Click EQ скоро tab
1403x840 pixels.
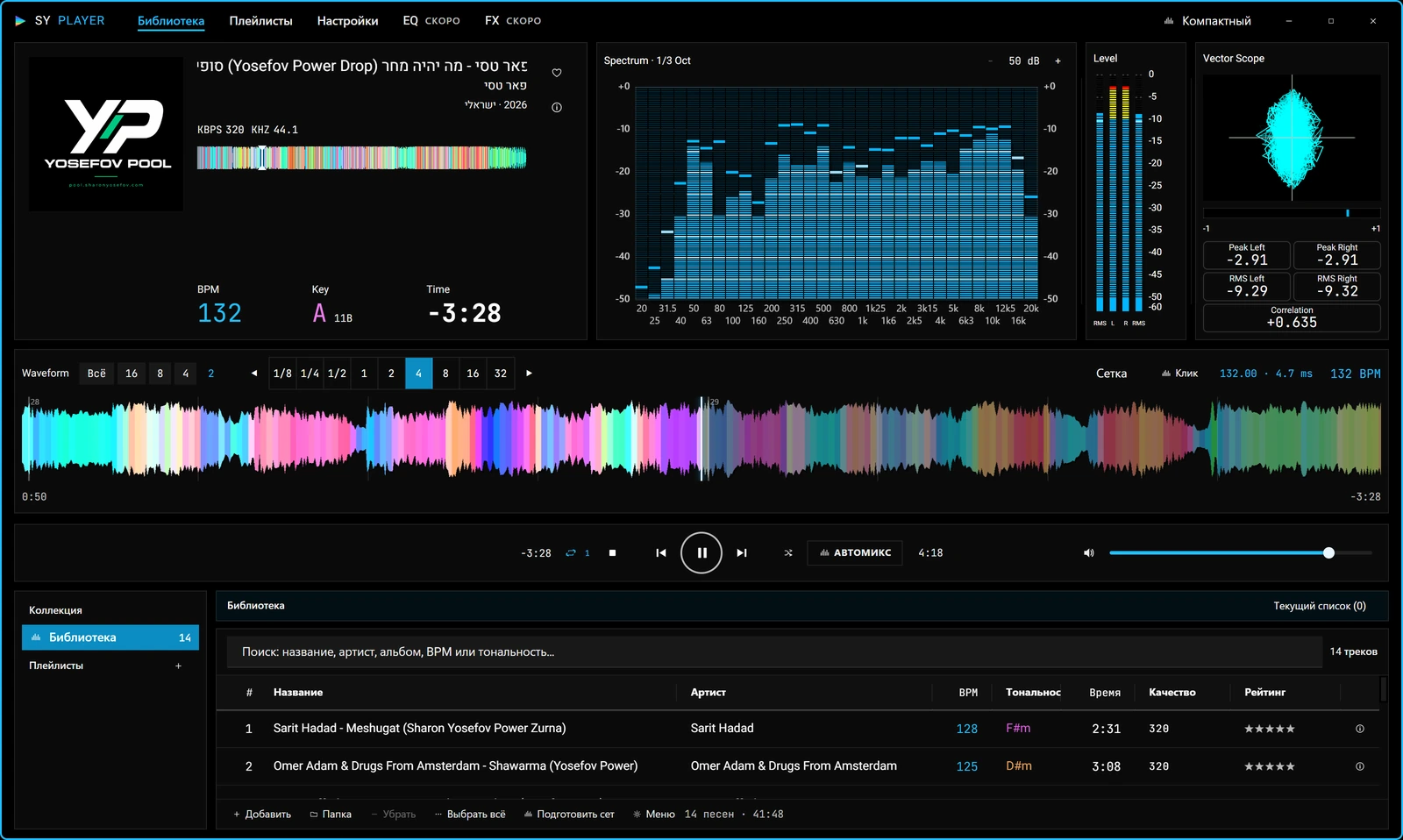click(x=431, y=21)
